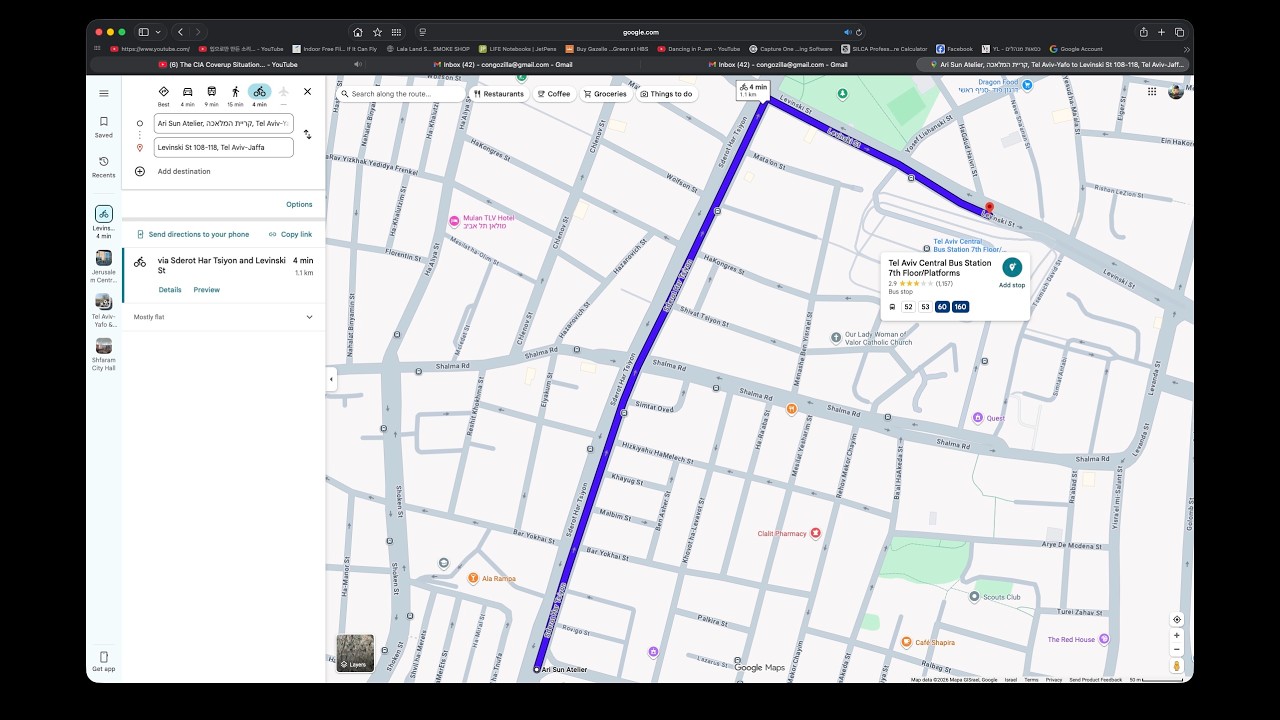Open a new Safari tab

point(1162,32)
